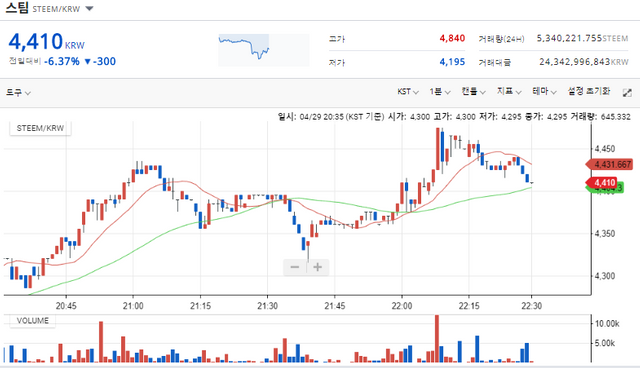Click the 스팀 coin name title

(17, 8)
